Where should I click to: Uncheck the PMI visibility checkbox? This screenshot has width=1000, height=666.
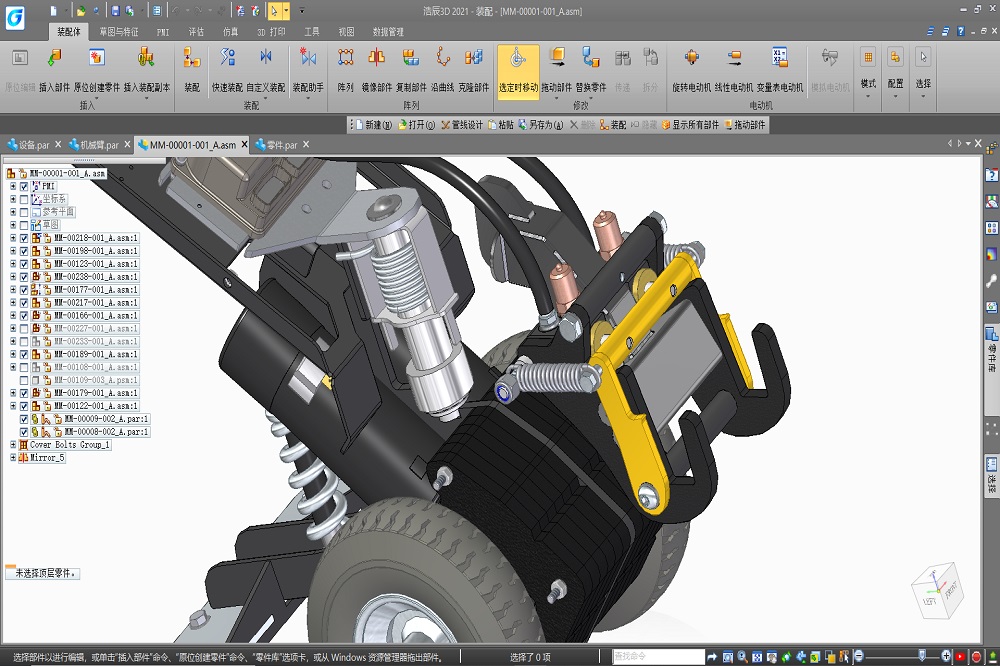click(x=24, y=186)
